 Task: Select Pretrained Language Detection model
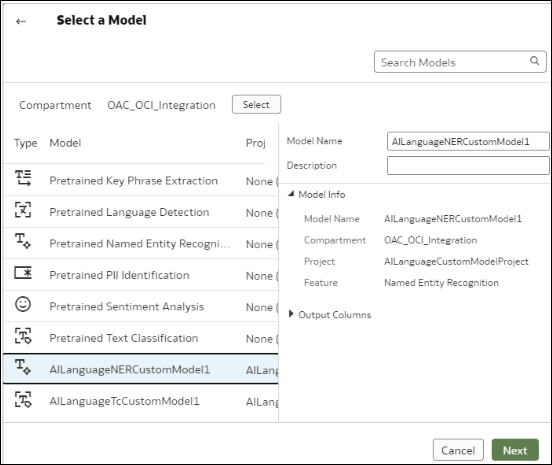pos(129,212)
